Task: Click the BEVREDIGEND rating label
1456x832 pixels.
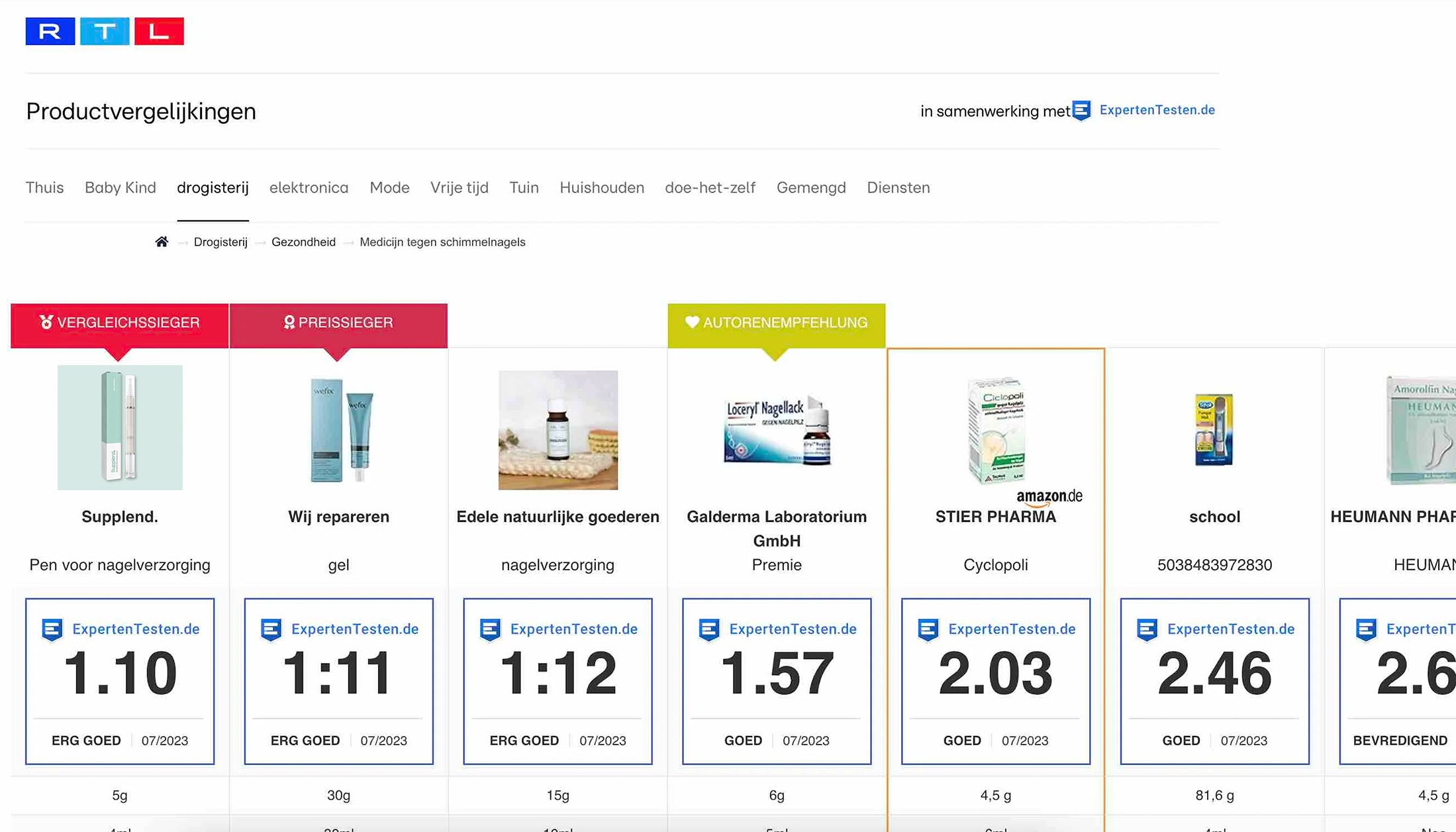Action: coord(1400,741)
